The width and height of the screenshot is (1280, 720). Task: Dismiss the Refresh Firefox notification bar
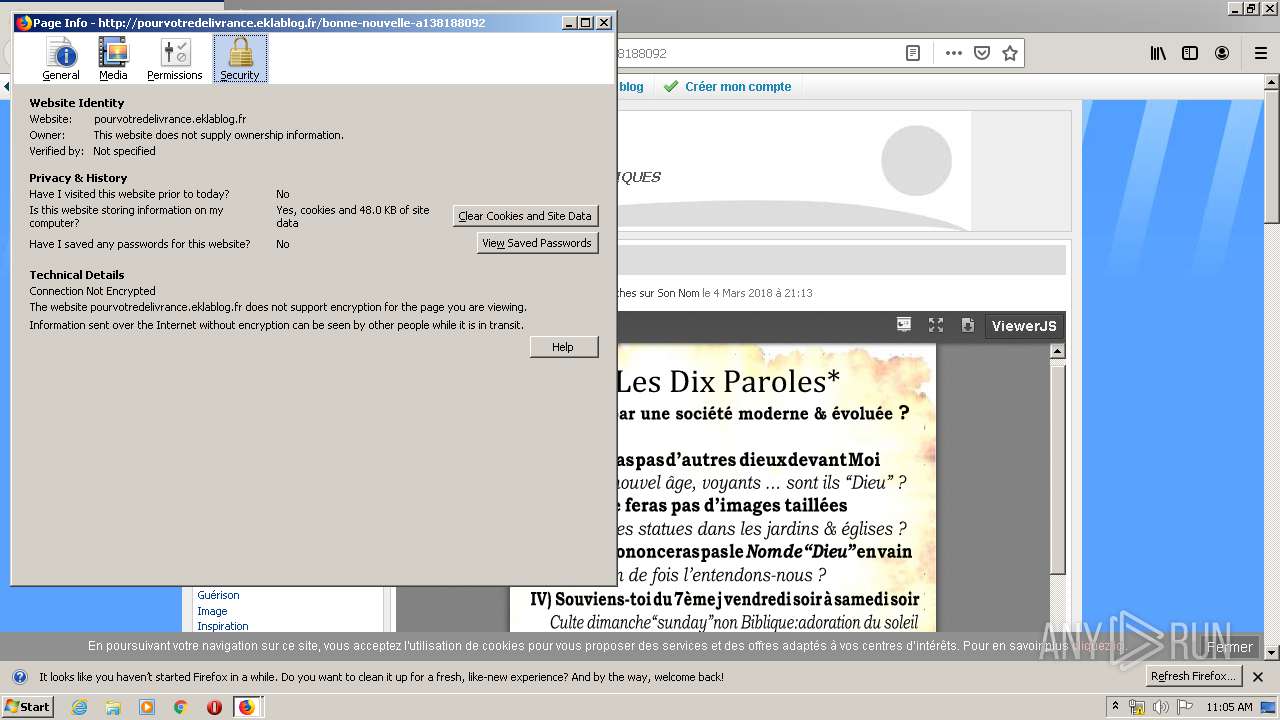[x=1258, y=677]
